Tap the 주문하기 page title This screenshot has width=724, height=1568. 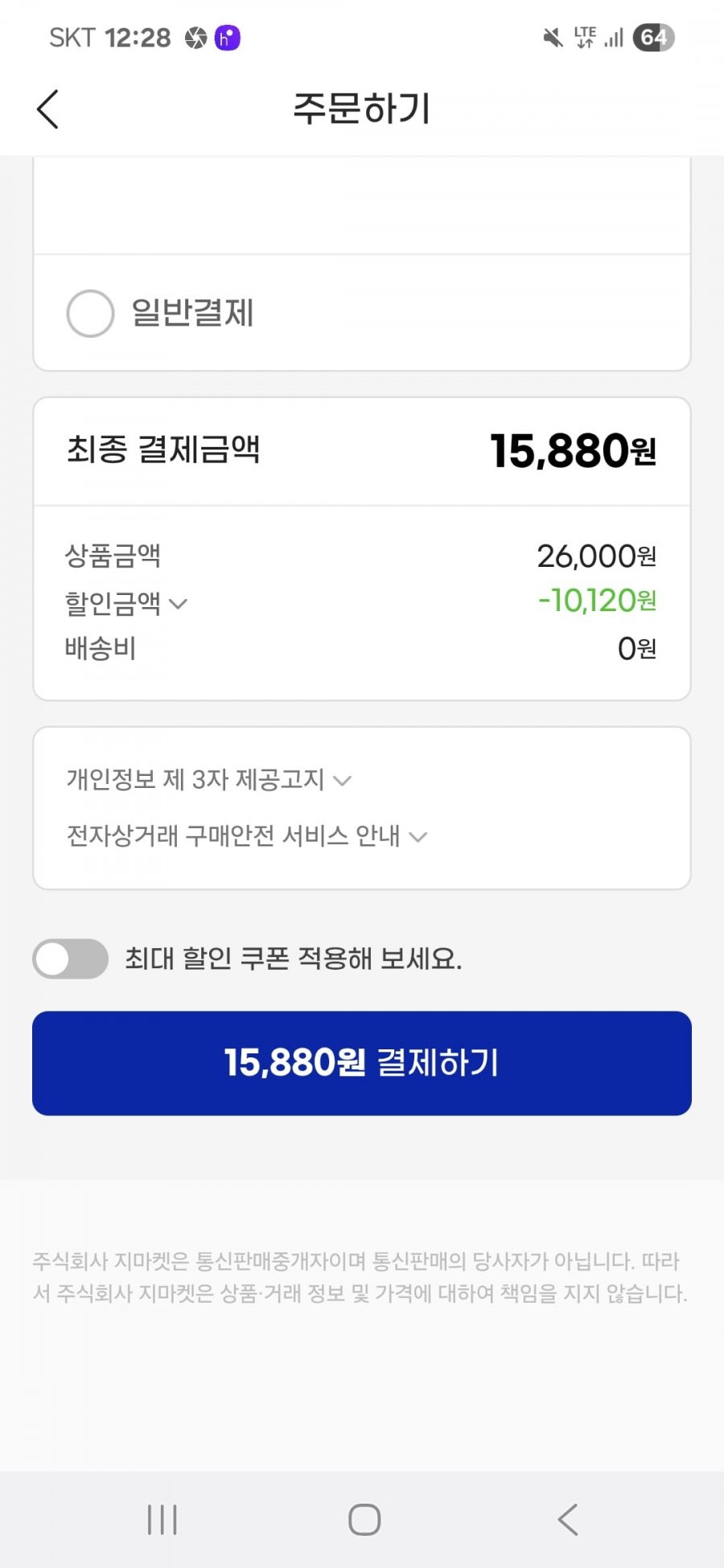[362, 109]
